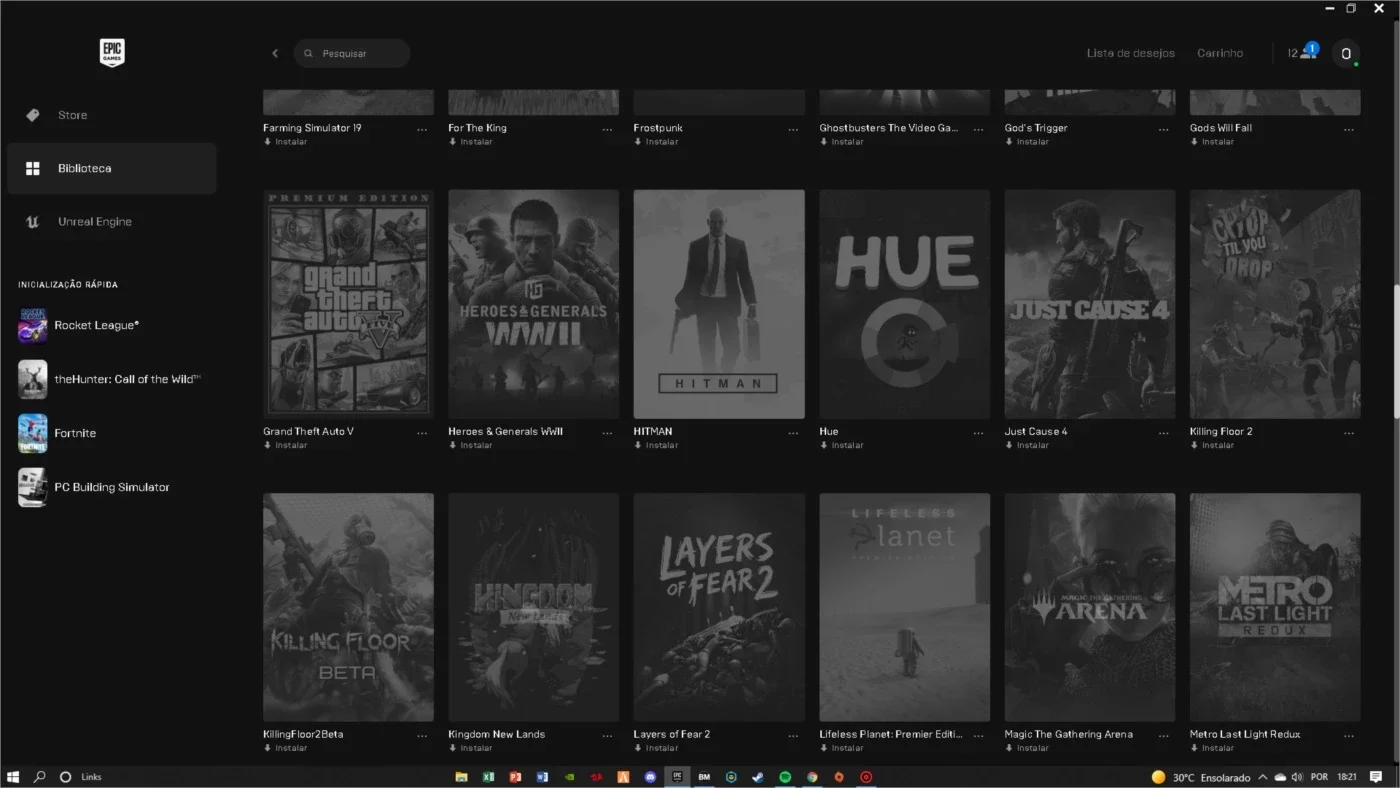The height and width of the screenshot is (788, 1400).
Task: Open options menu for For The King
Action: [607, 129]
